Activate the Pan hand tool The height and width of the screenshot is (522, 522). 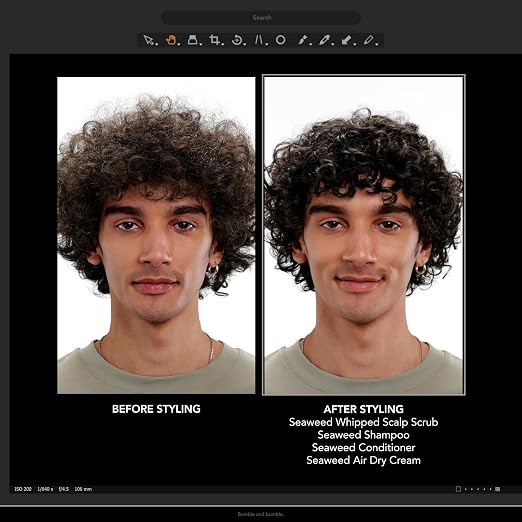coord(170,40)
